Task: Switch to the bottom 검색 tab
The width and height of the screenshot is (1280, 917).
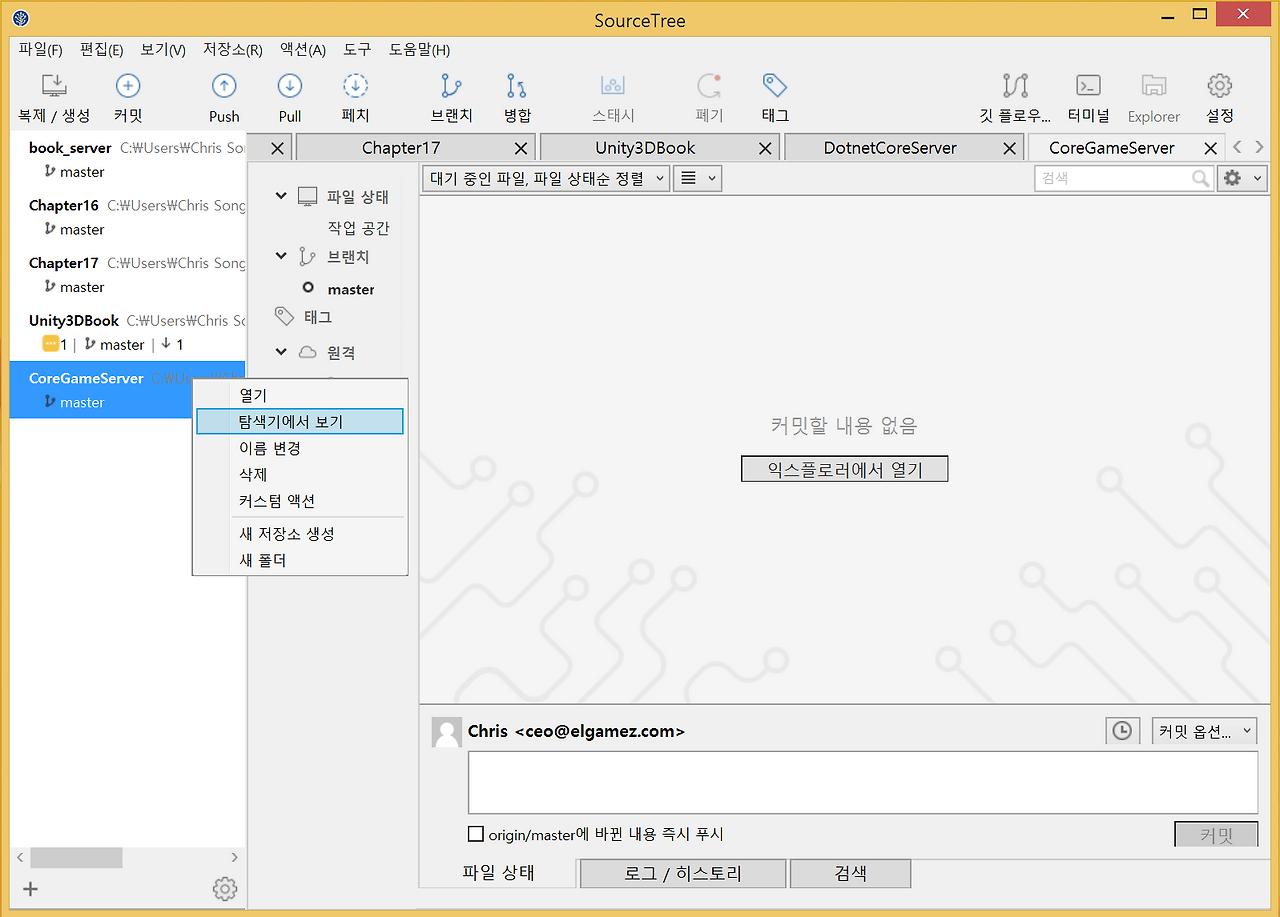Action: (850, 873)
